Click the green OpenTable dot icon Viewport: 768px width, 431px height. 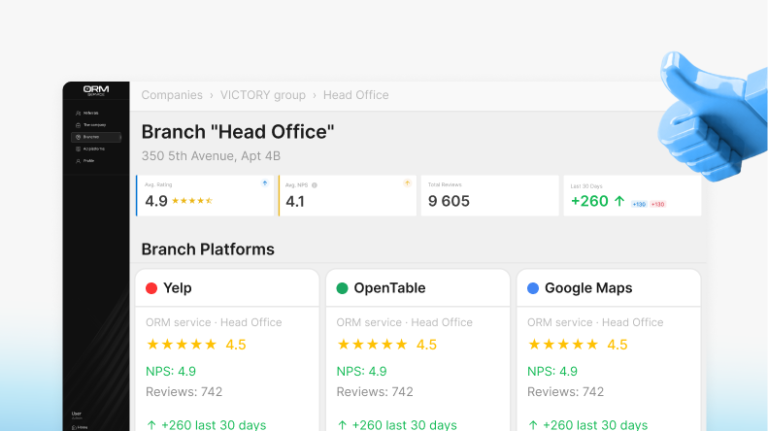(342, 288)
